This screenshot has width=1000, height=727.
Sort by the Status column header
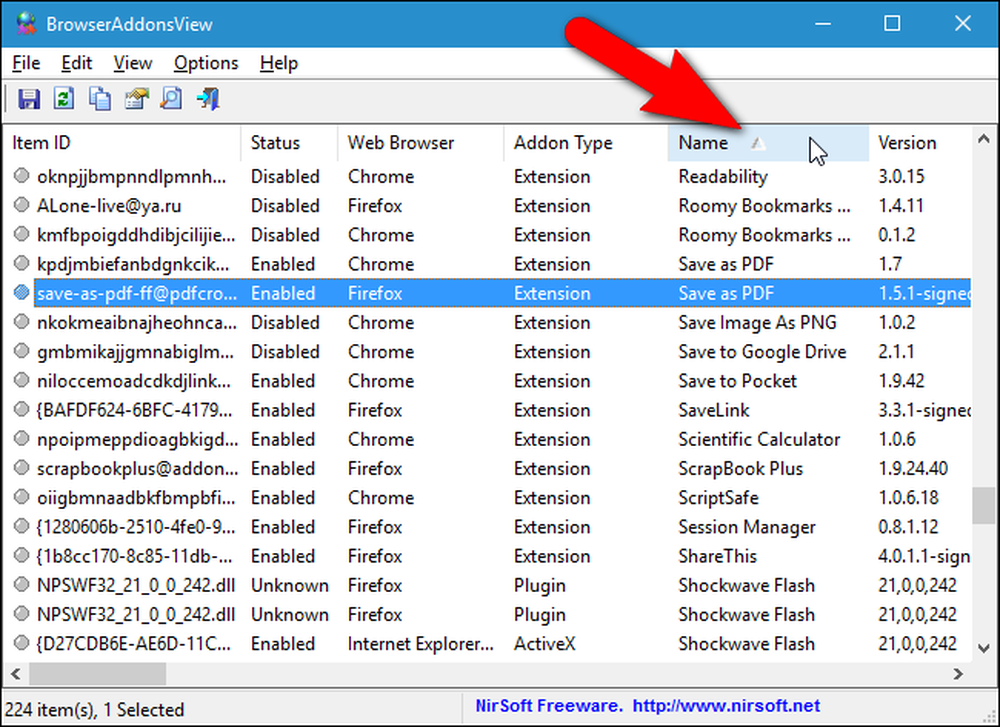tap(289, 143)
